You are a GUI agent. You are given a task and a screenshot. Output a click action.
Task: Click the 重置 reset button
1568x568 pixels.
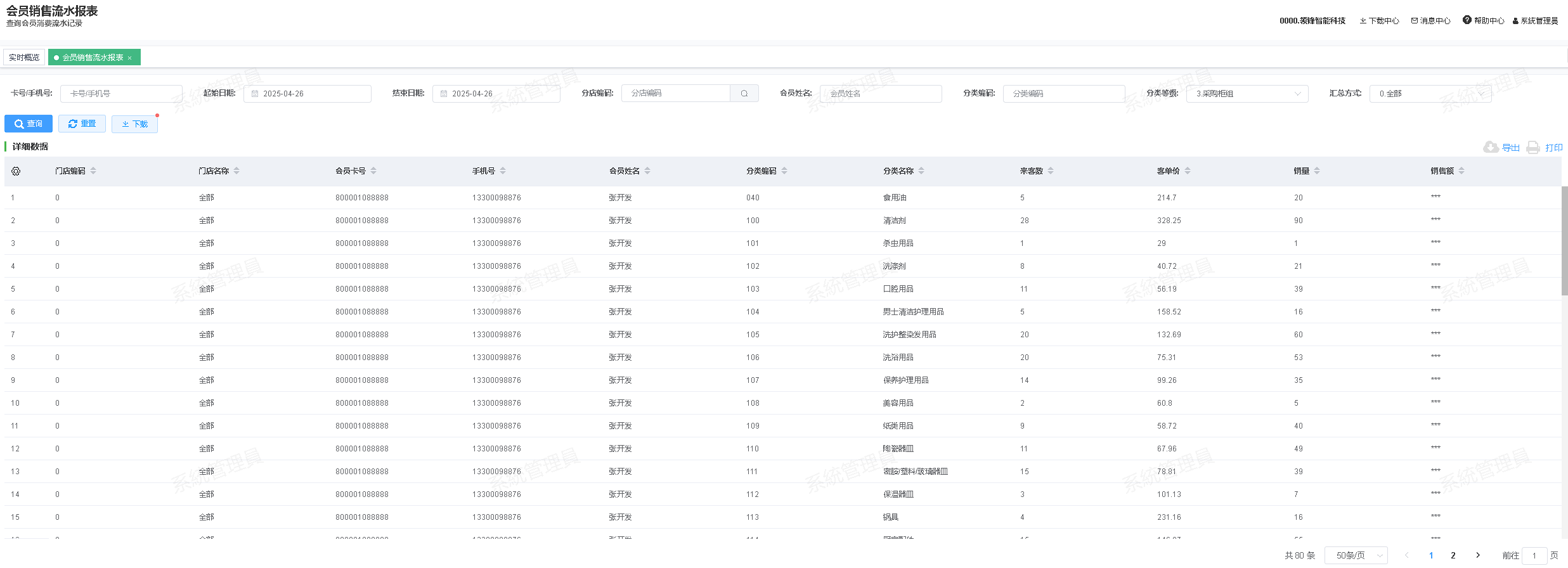[x=82, y=124]
